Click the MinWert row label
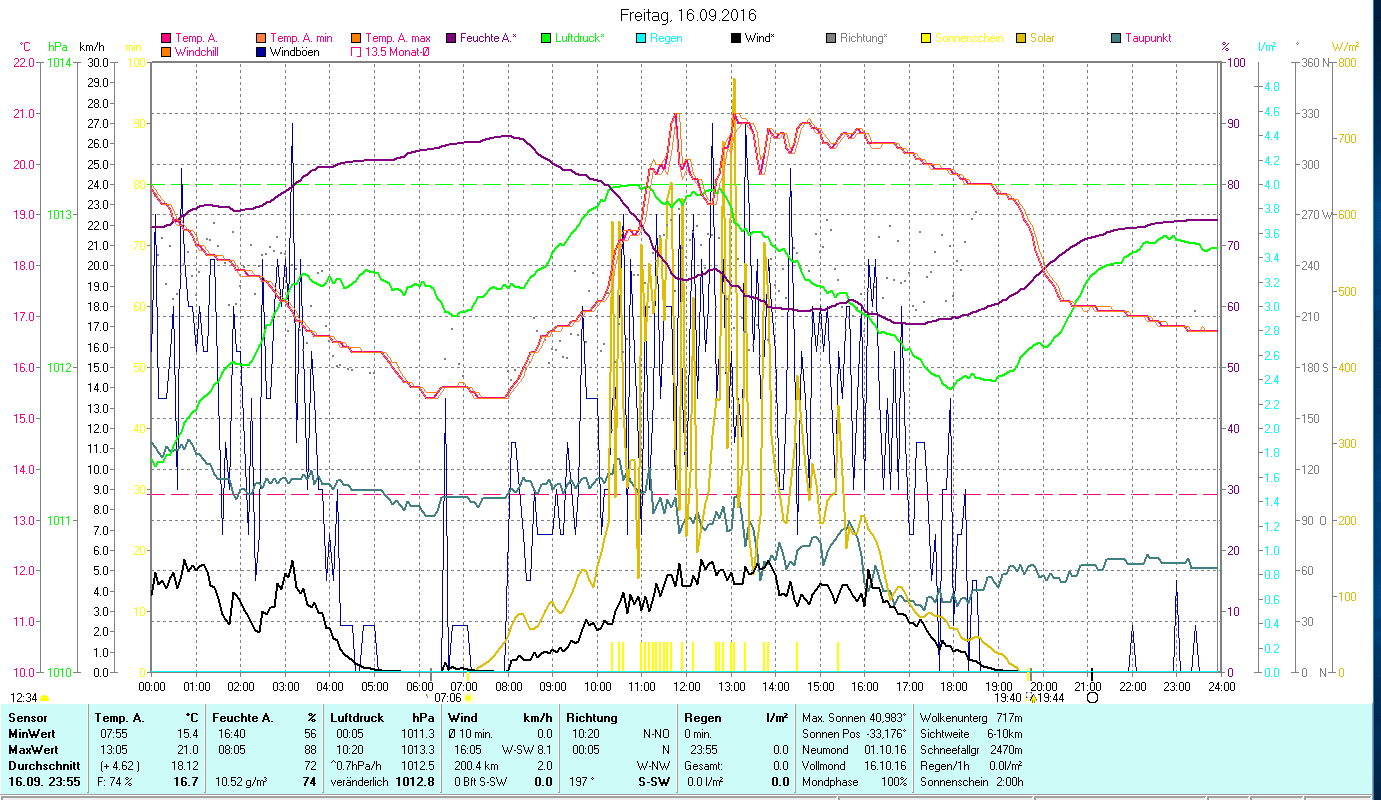The height and width of the screenshot is (800, 1381). [32, 734]
